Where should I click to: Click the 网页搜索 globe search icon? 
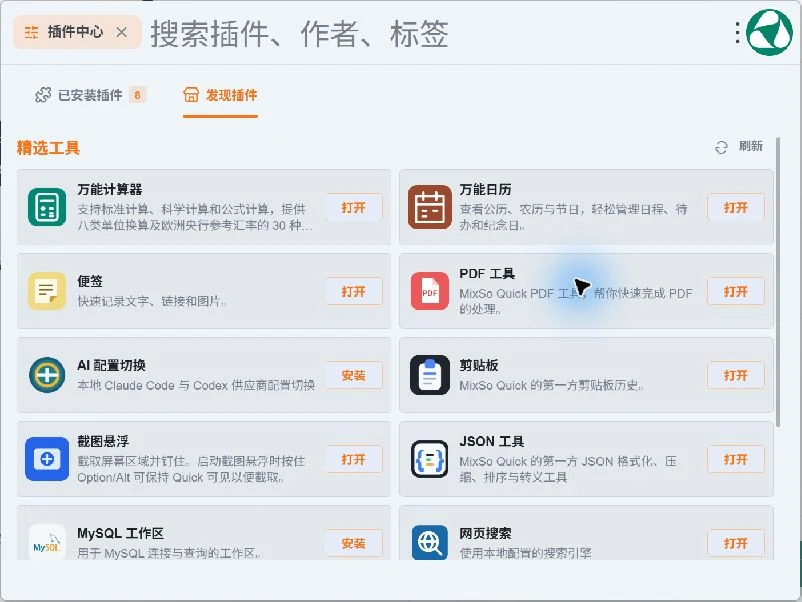(x=430, y=542)
